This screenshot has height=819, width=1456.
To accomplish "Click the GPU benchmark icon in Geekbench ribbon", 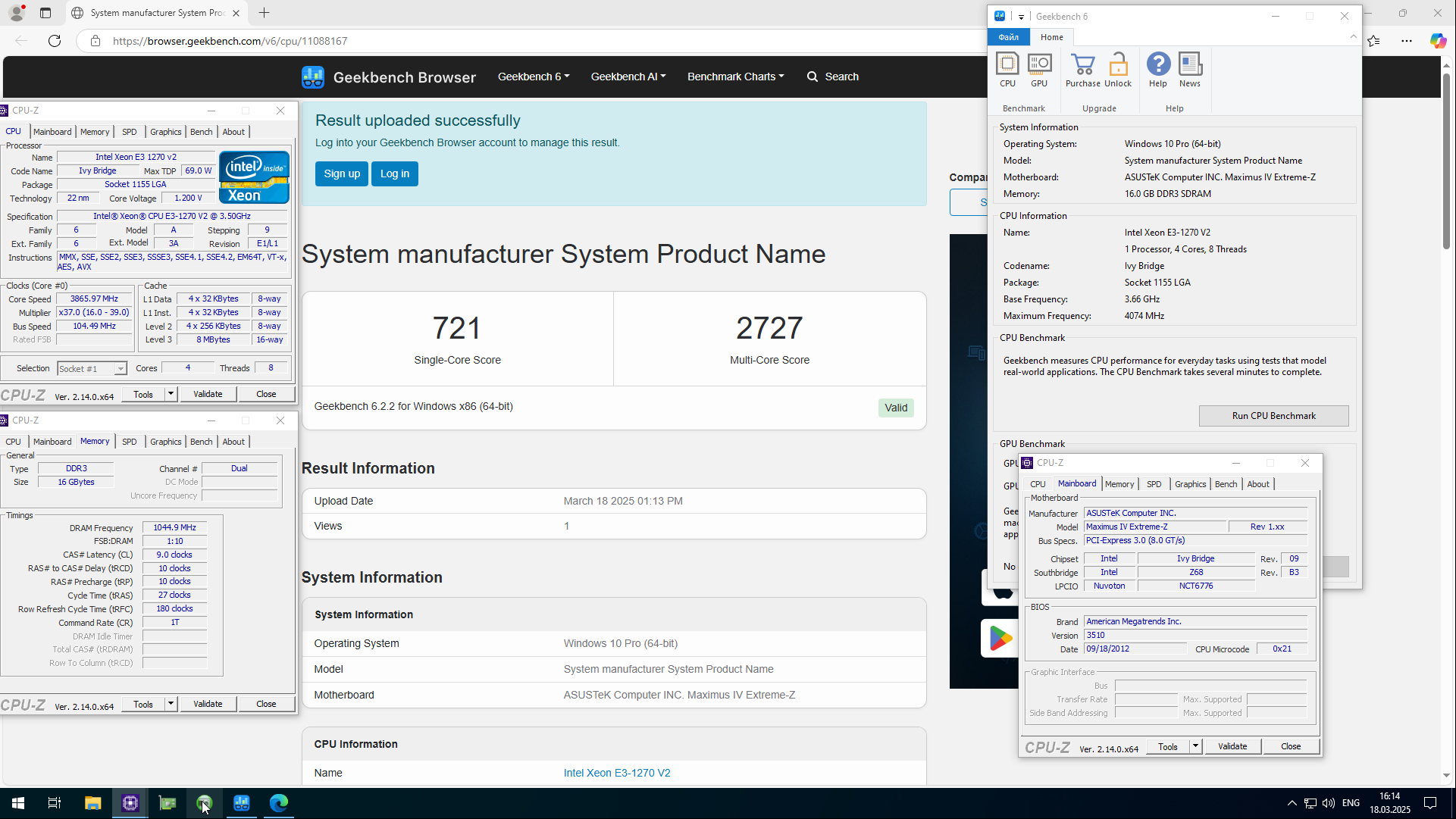I will [x=1039, y=70].
